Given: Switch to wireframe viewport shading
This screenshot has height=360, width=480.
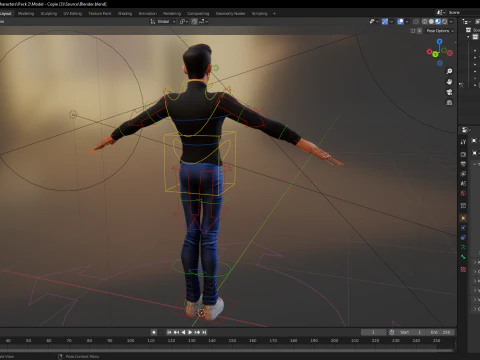Looking at the screenshot, I should tap(425, 21).
